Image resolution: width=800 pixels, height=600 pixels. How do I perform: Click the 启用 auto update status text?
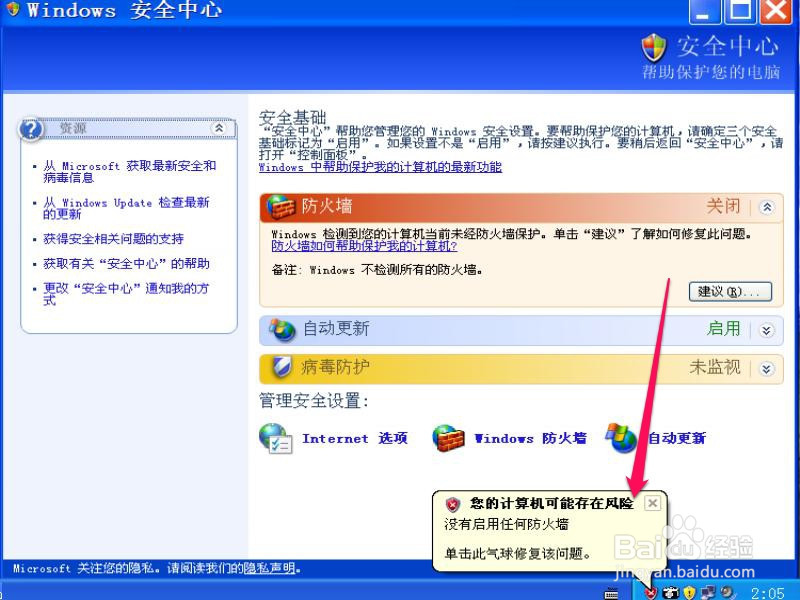(x=723, y=329)
